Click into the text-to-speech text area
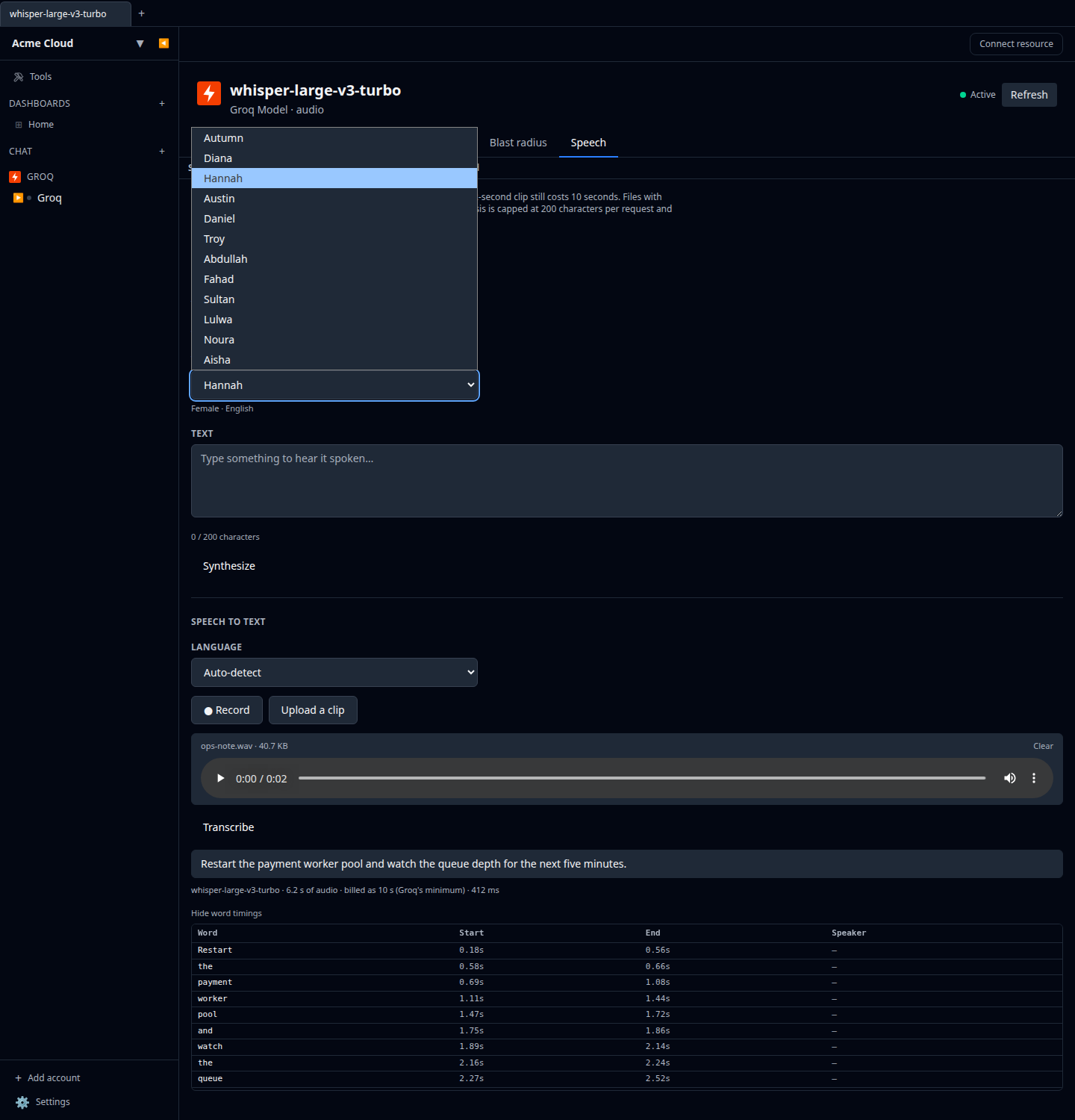The height and width of the screenshot is (1120, 1075). pyautogui.click(x=627, y=481)
